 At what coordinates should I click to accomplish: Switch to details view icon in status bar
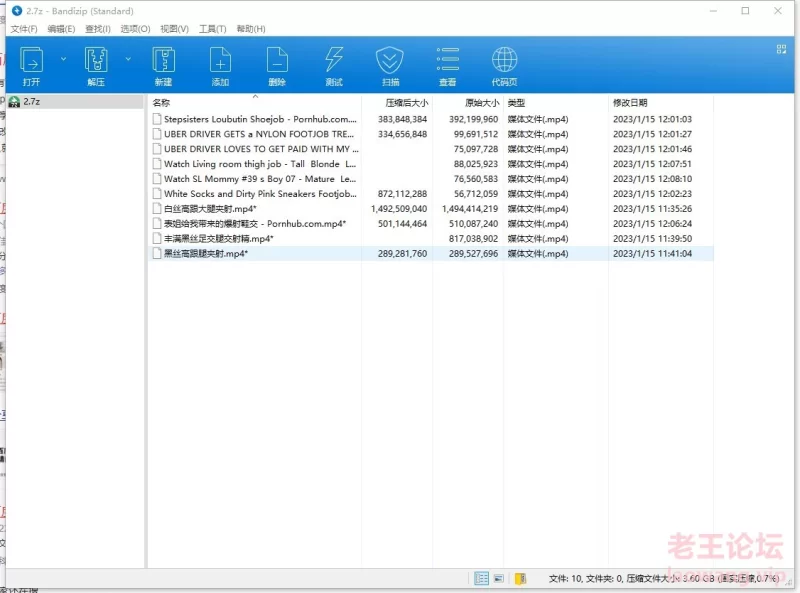(x=481, y=578)
